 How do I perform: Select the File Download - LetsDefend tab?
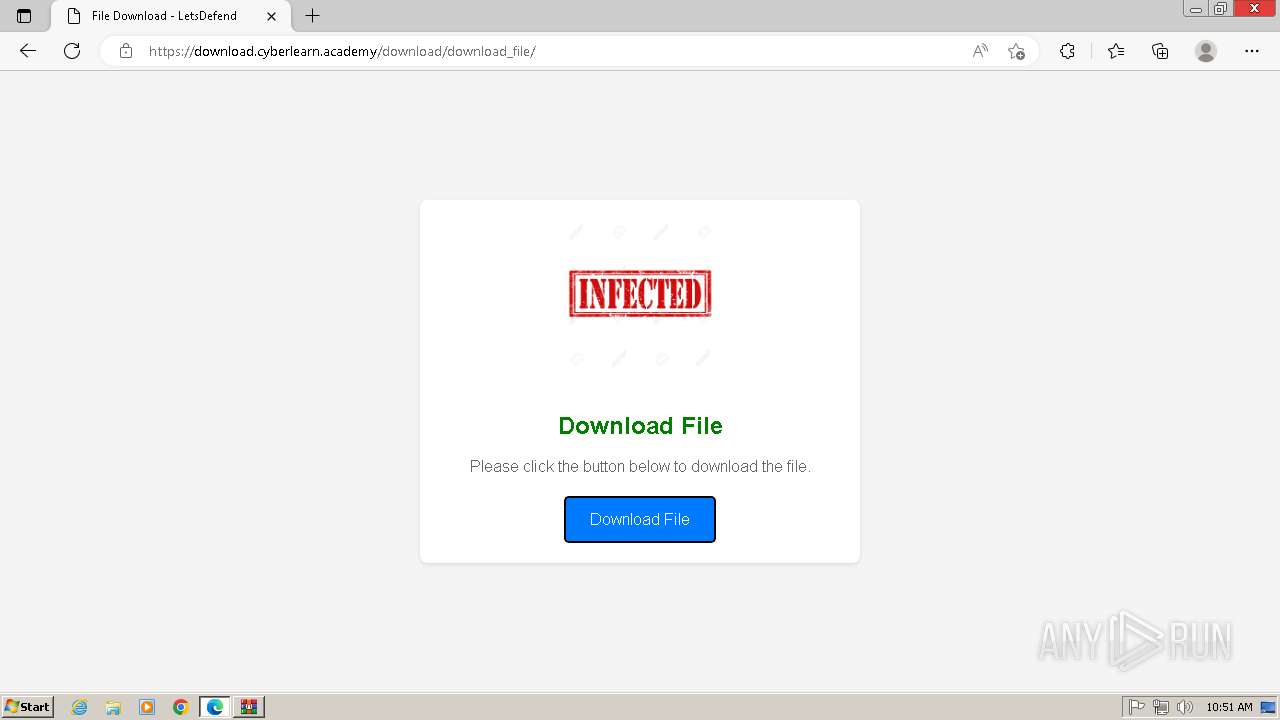click(170, 16)
